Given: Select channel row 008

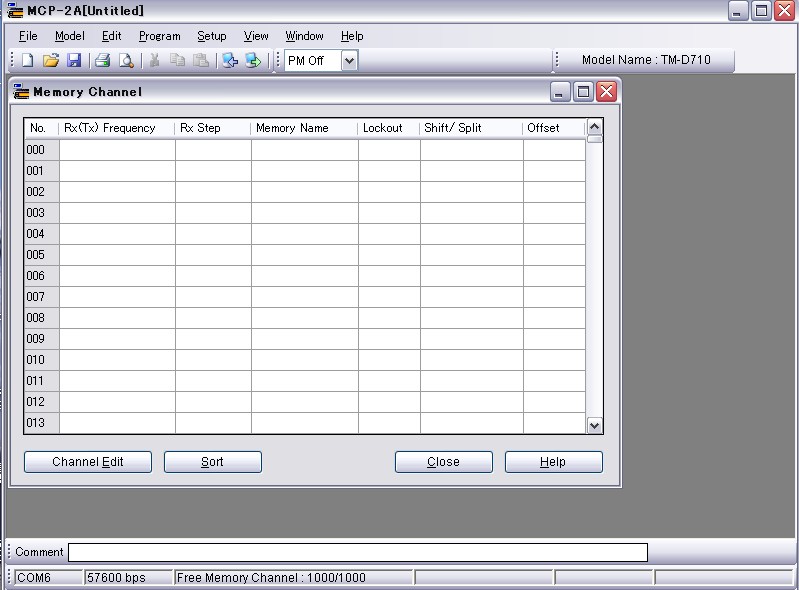Looking at the screenshot, I should [x=305, y=318].
